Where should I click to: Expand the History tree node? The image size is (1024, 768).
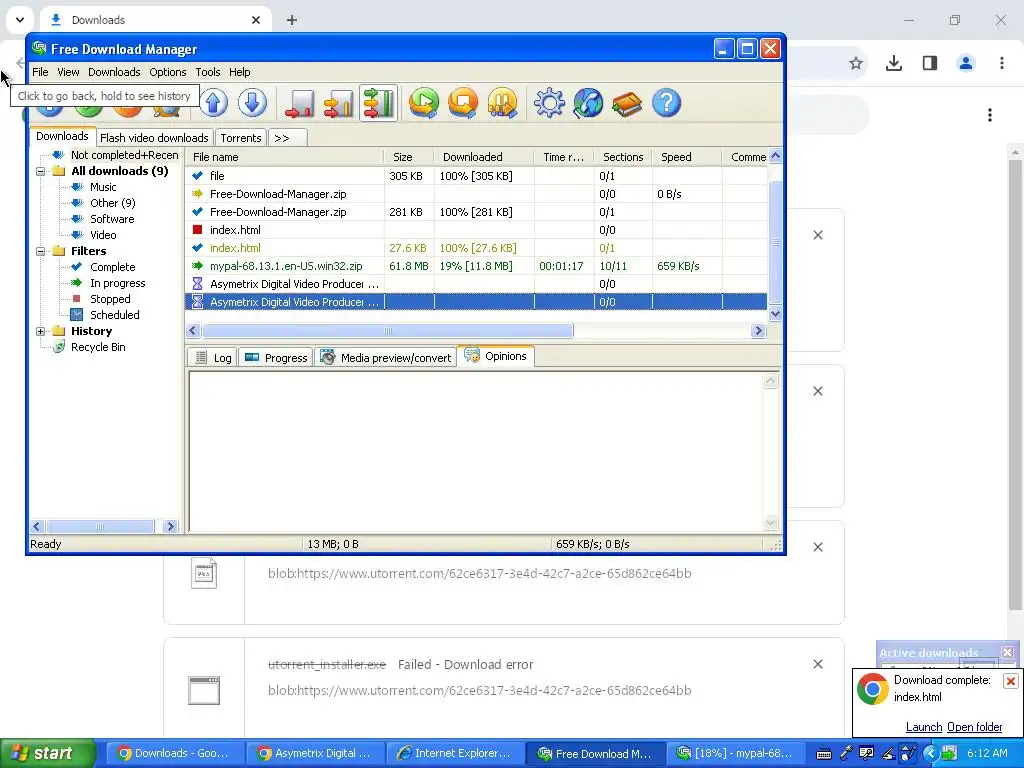coord(40,331)
